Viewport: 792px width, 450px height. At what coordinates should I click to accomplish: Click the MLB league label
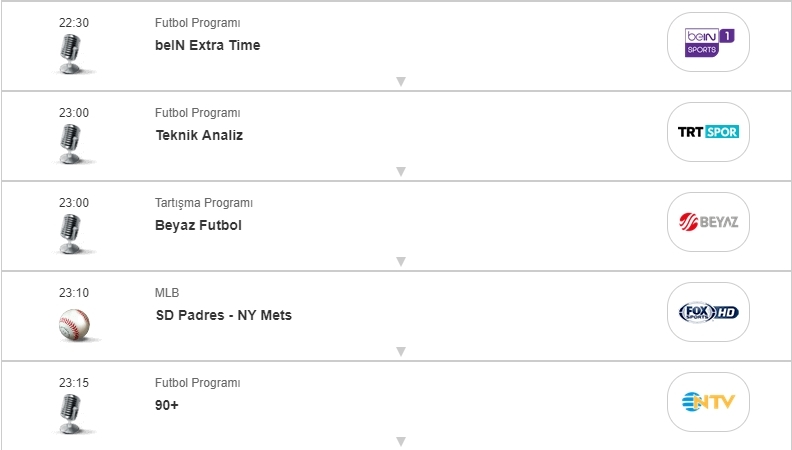pyautogui.click(x=166, y=293)
